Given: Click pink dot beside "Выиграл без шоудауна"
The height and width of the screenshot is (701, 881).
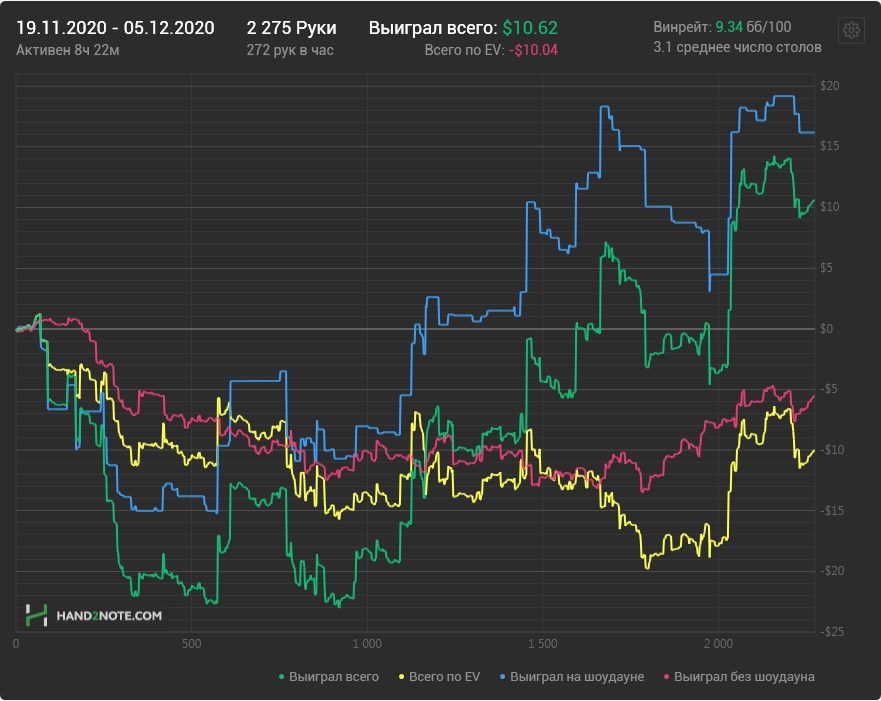Looking at the screenshot, I should click(666, 677).
